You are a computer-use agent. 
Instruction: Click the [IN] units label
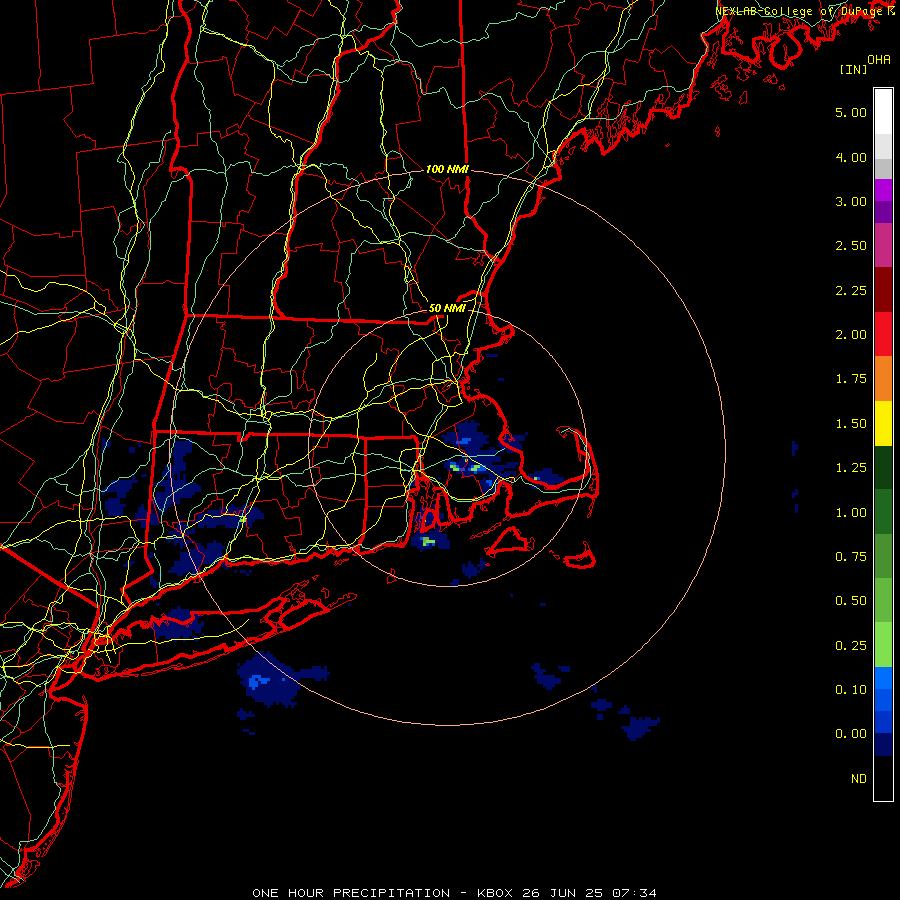point(853,69)
